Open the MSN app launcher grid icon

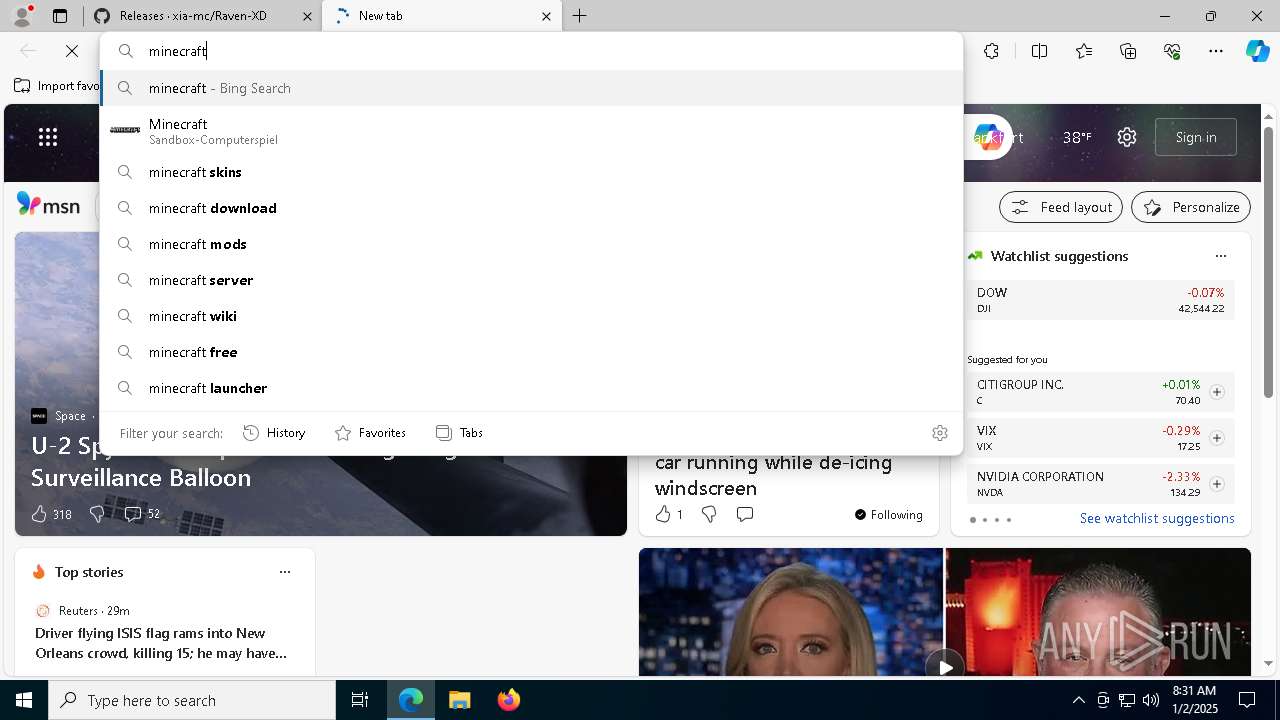tap(48, 137)
